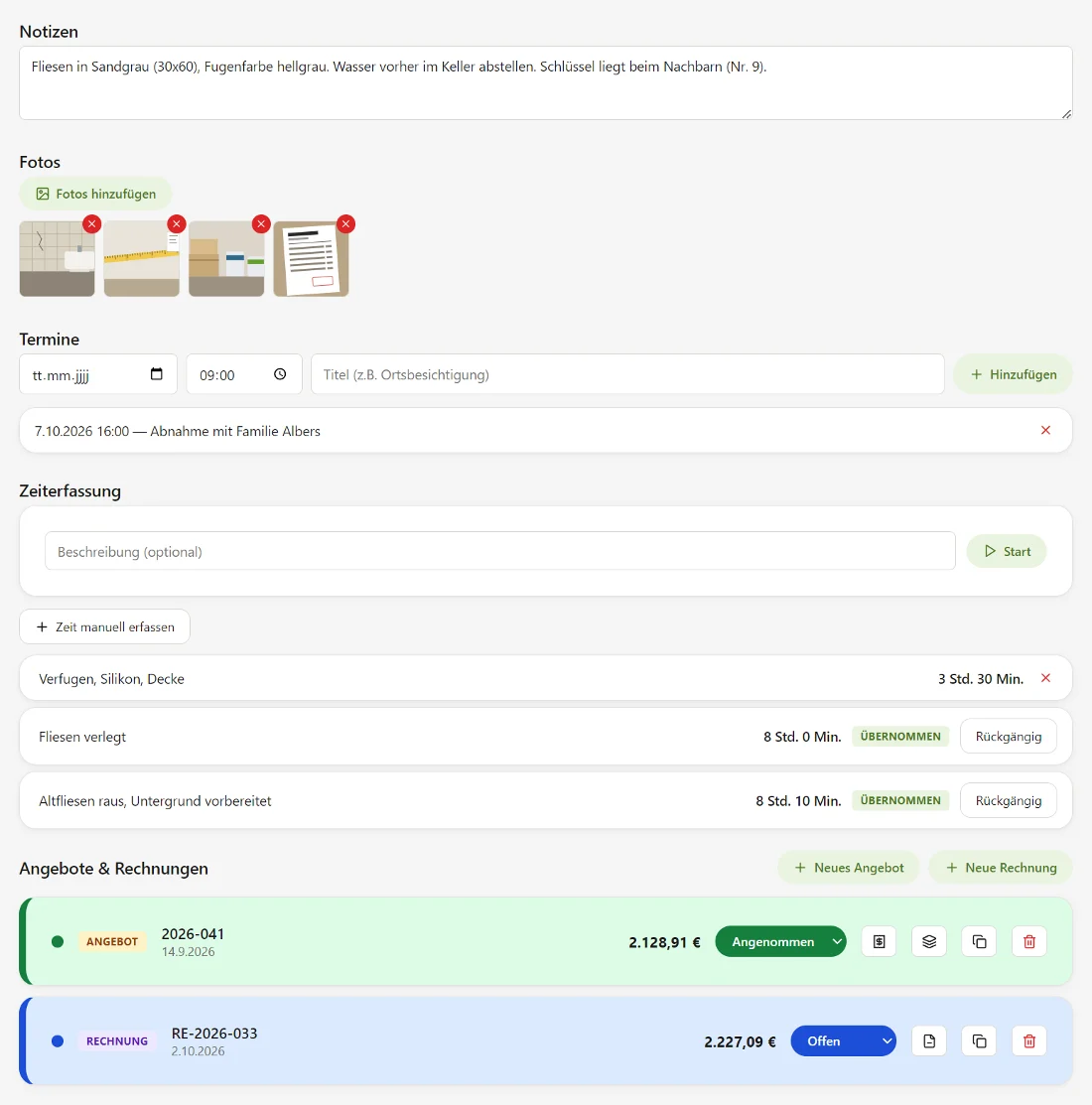Click the amount 2.128,91 €
This screenshot has height=1105, width=1092.
coord(664,942)
